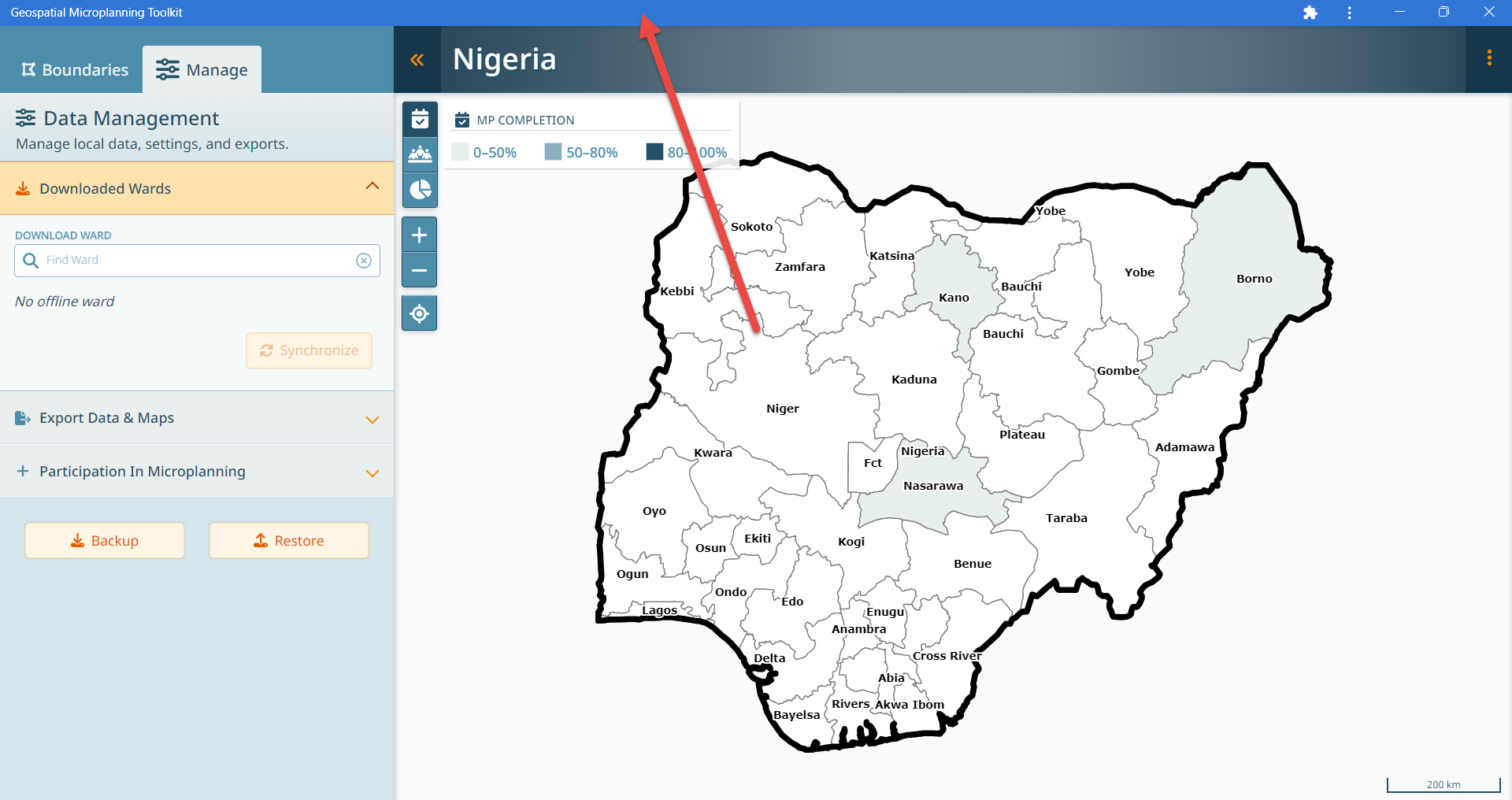Image resolution: width=1512 pixels, height=800 pixels.
Task: Click the Ogun state label
Action: click(x=632, y=574)
